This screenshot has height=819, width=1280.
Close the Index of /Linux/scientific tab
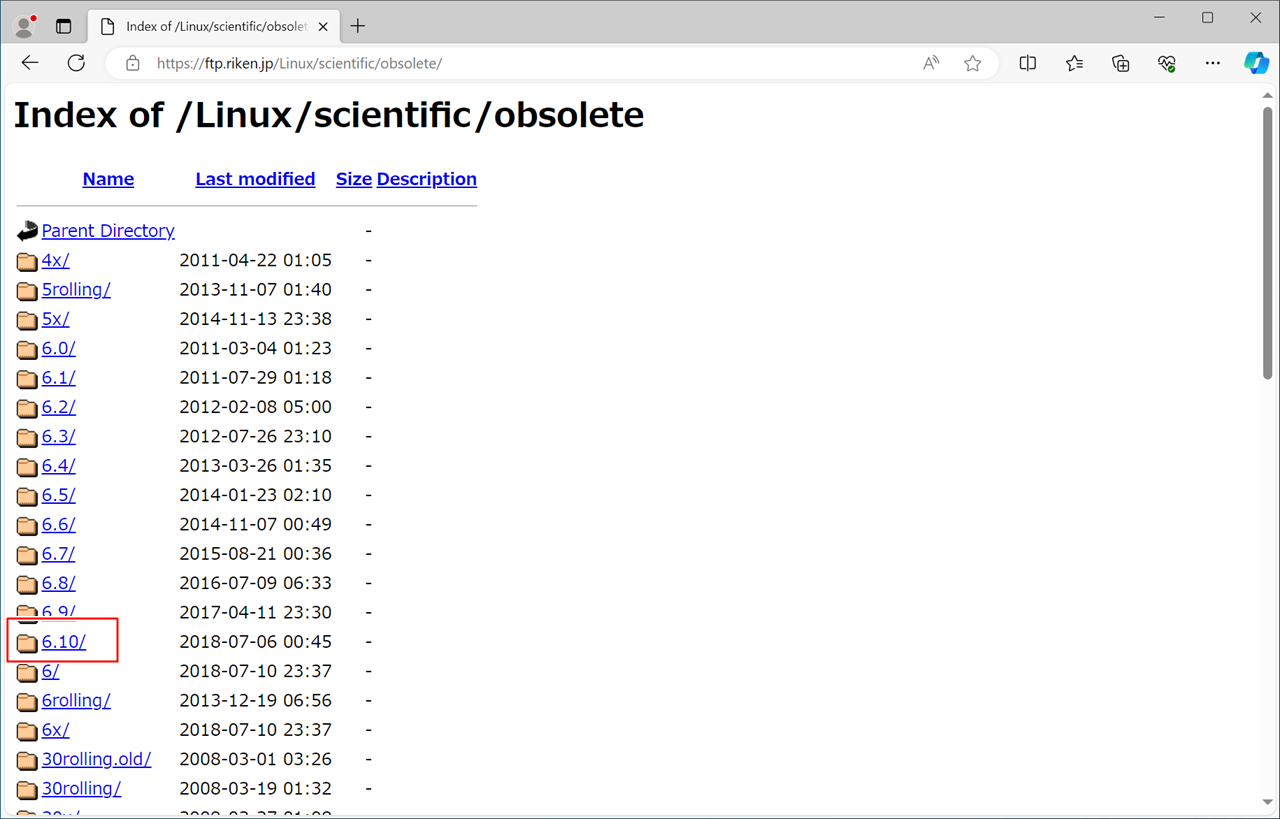[323, 27]
